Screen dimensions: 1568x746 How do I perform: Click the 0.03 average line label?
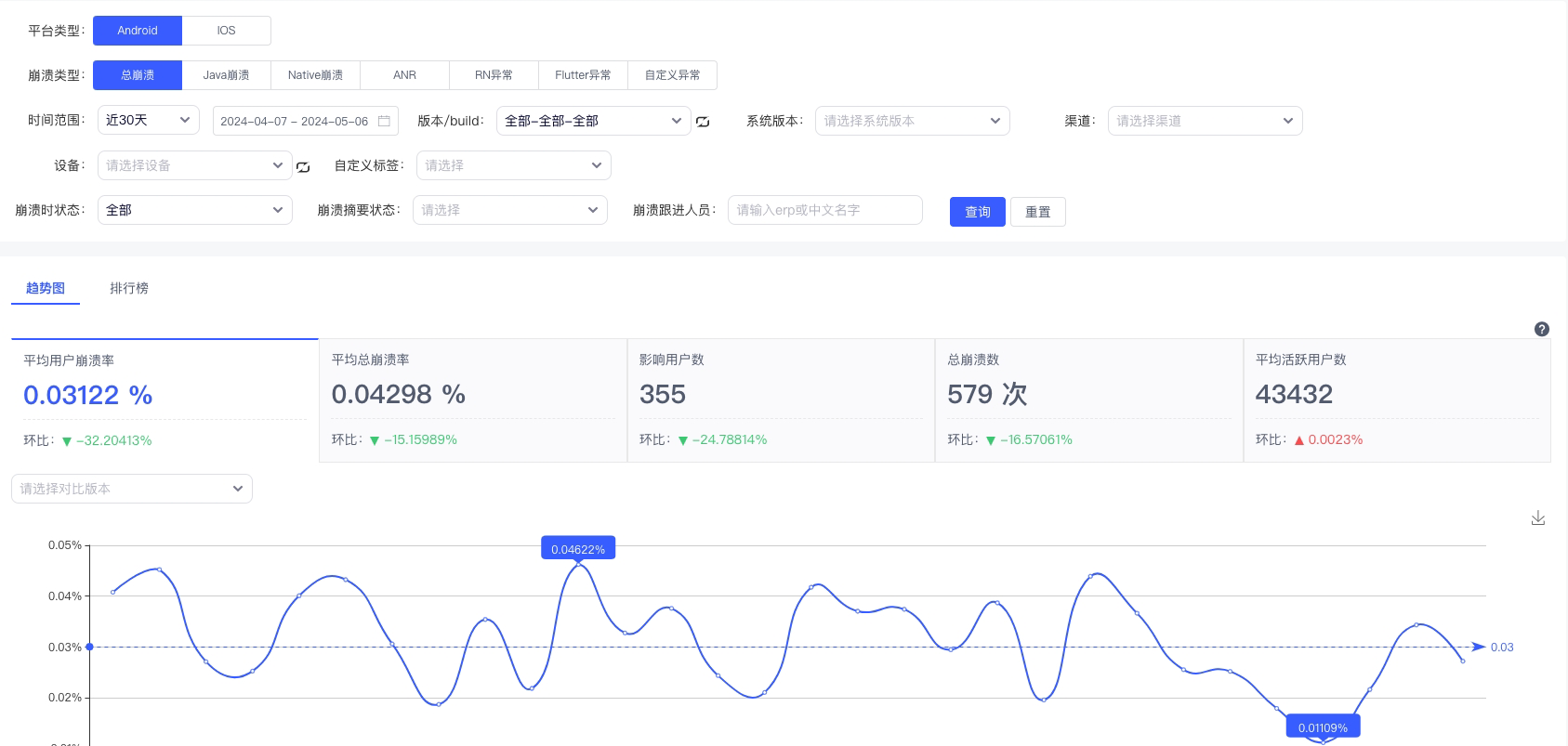[1502, 648]
